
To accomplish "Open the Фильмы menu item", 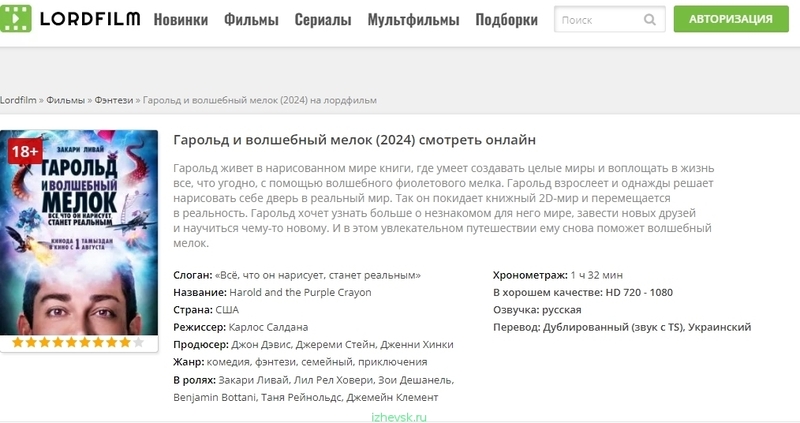I will [x=251, y=19].
